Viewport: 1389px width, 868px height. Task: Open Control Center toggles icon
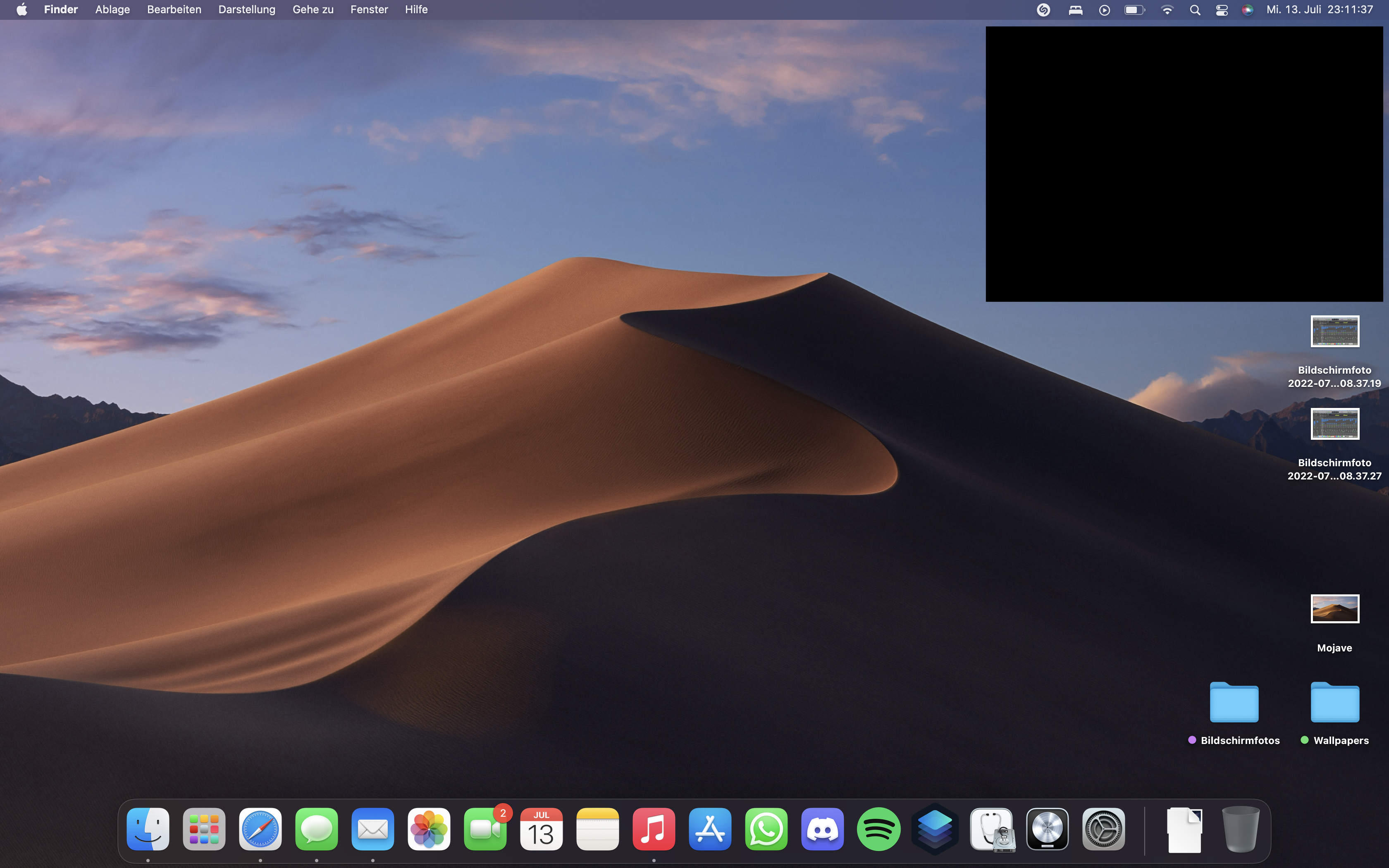tap(1222, 10)
